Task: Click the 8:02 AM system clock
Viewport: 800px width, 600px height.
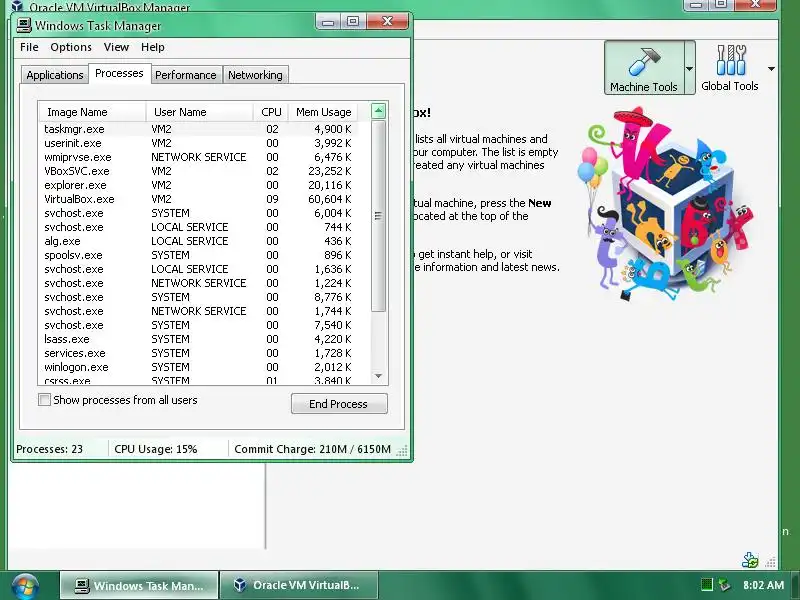Action: coord(763,585)
